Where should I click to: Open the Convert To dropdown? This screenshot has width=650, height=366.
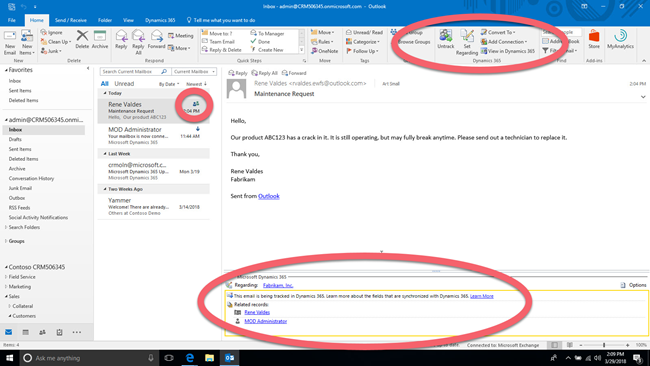coord(498,32)
